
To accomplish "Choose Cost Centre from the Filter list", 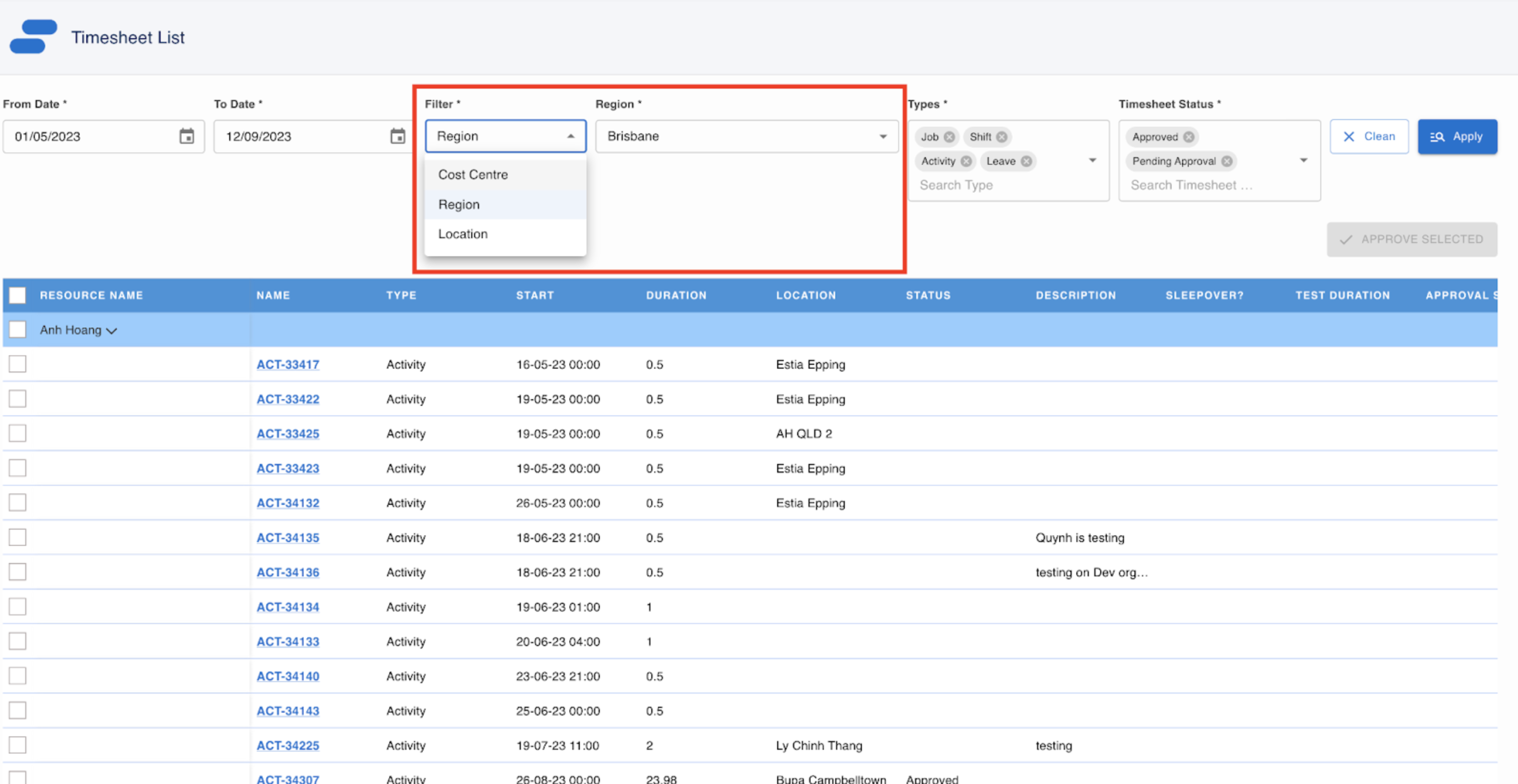I will (506, 175).
